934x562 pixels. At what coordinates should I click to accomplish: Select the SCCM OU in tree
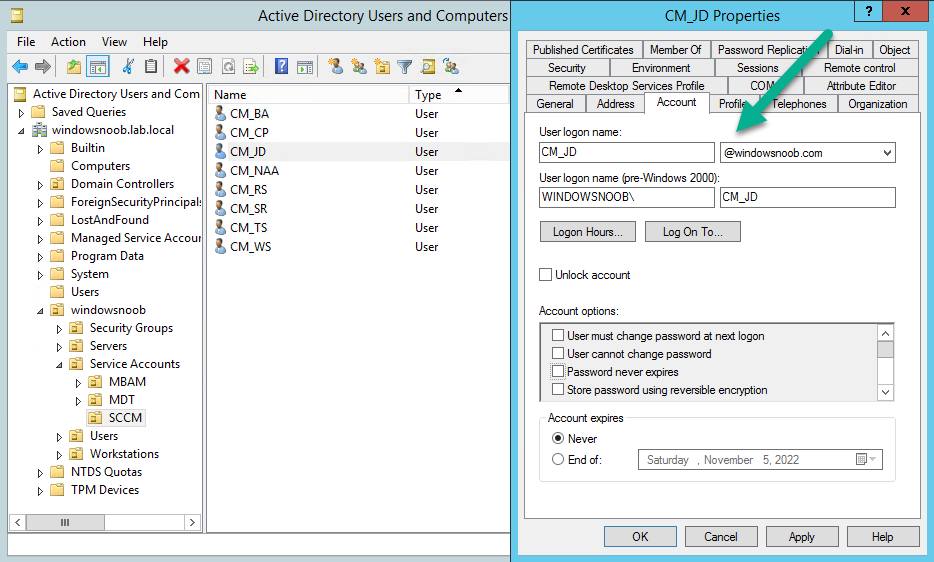116,418
